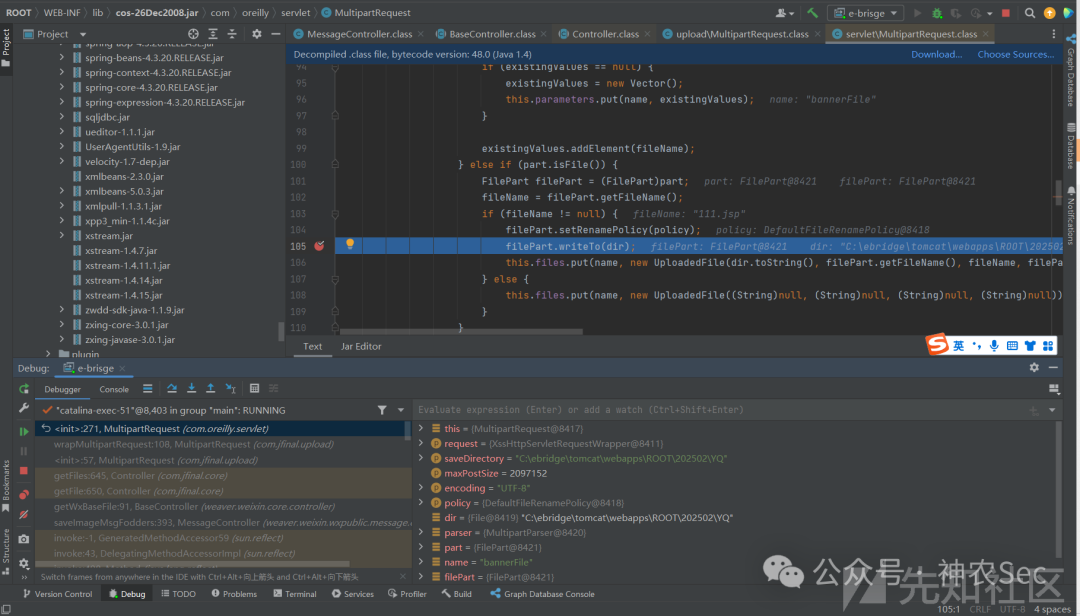The width and height of the screenshot is (1080, 616).
Task: Stop the running process via top toolbar
Action: [x=1005, y=13]
